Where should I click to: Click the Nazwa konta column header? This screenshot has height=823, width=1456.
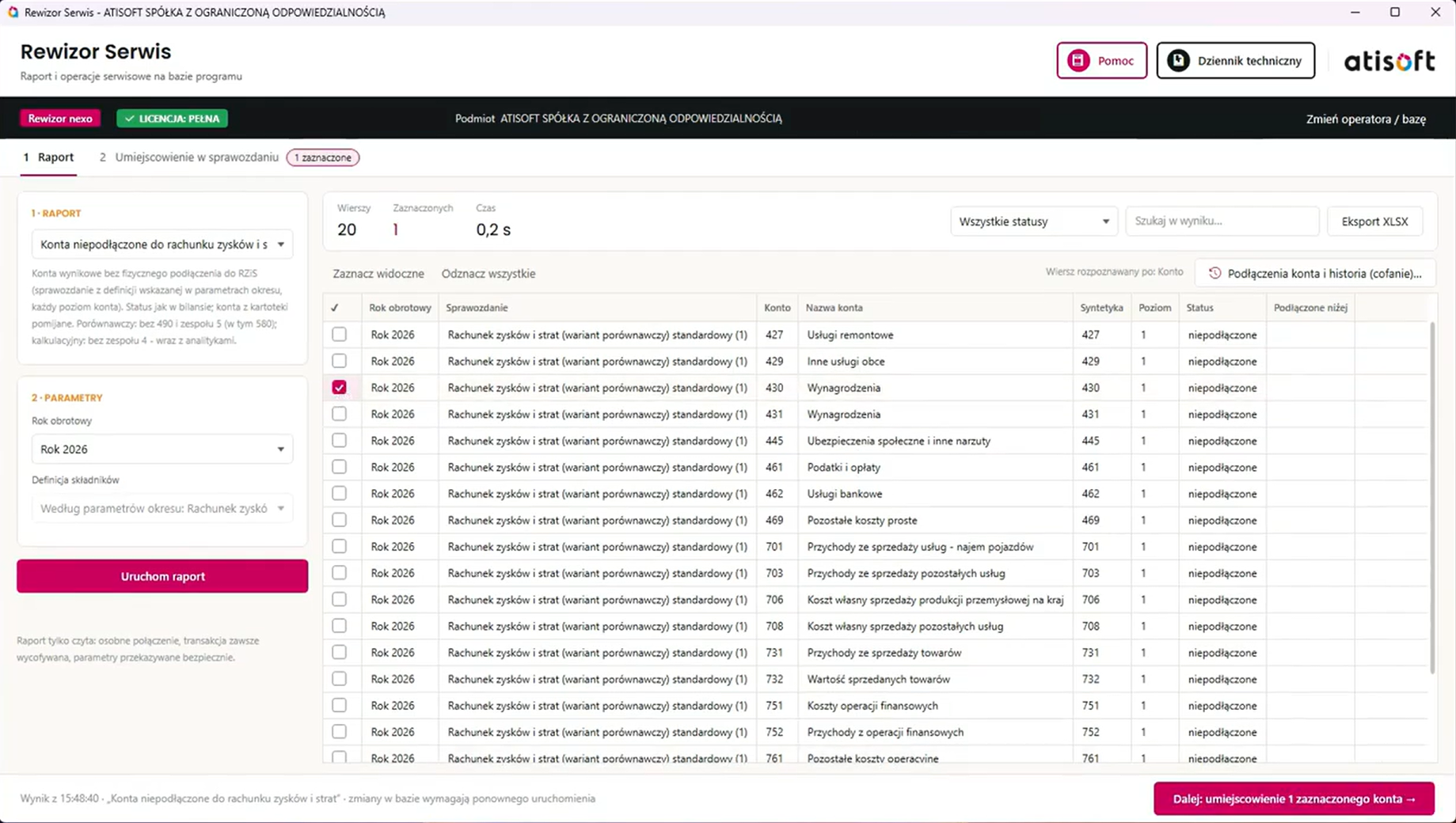(x=936, y=307)
